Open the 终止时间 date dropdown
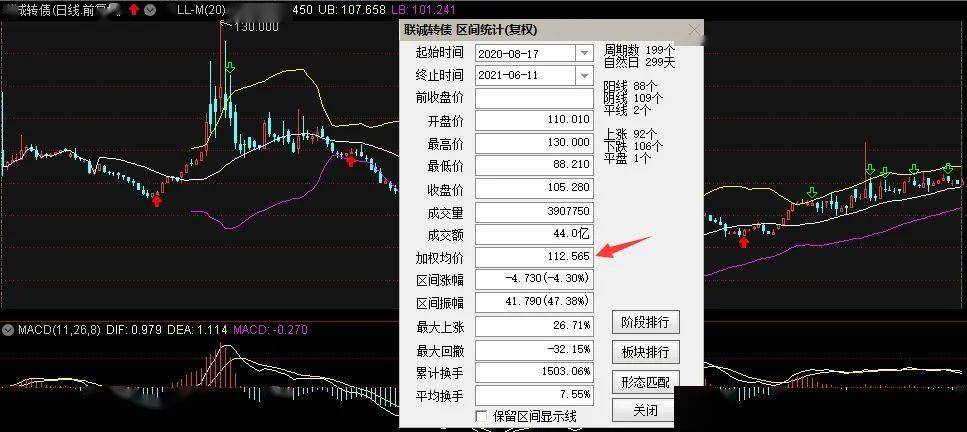Screen dimensions: 967x432 pos(584,76)
